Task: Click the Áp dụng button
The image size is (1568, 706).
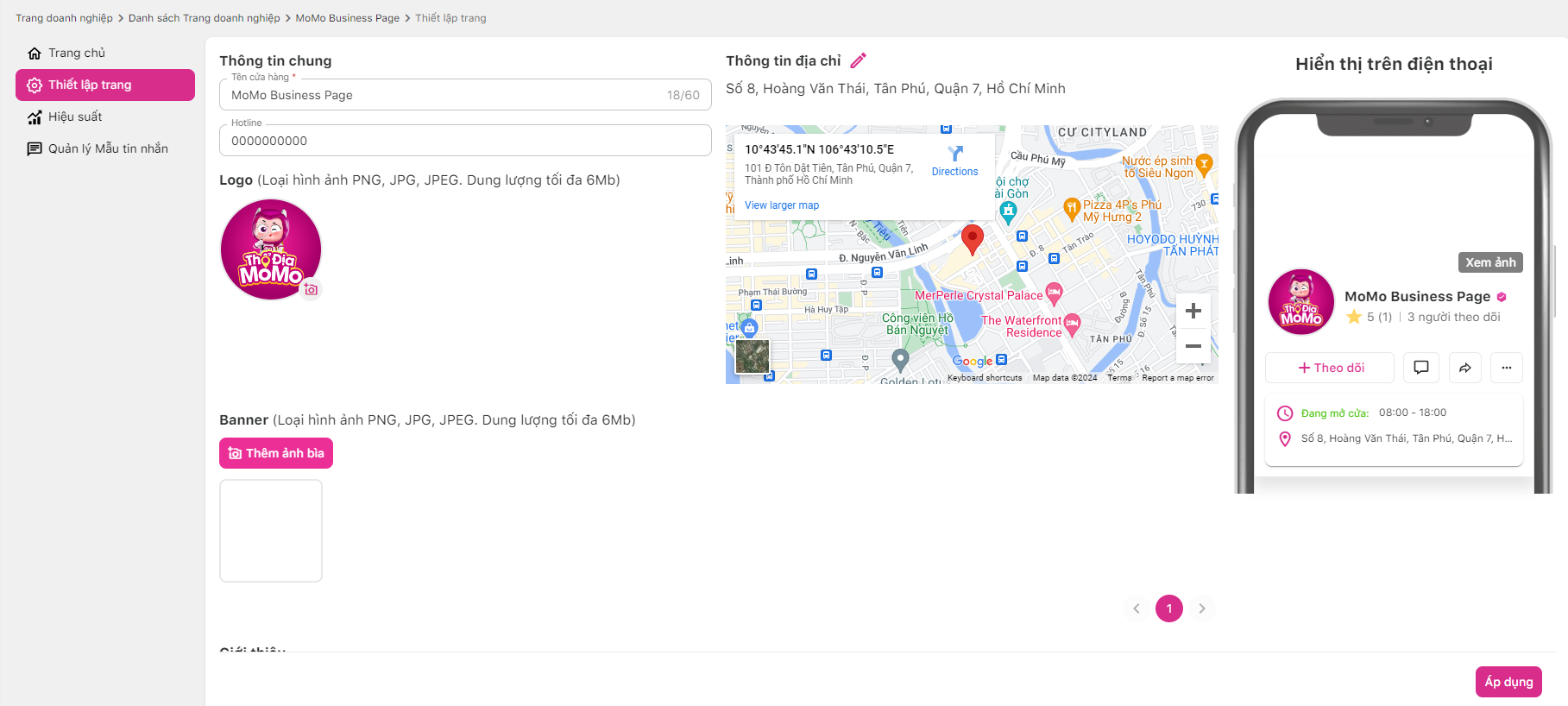Action: coord(1508,682)
